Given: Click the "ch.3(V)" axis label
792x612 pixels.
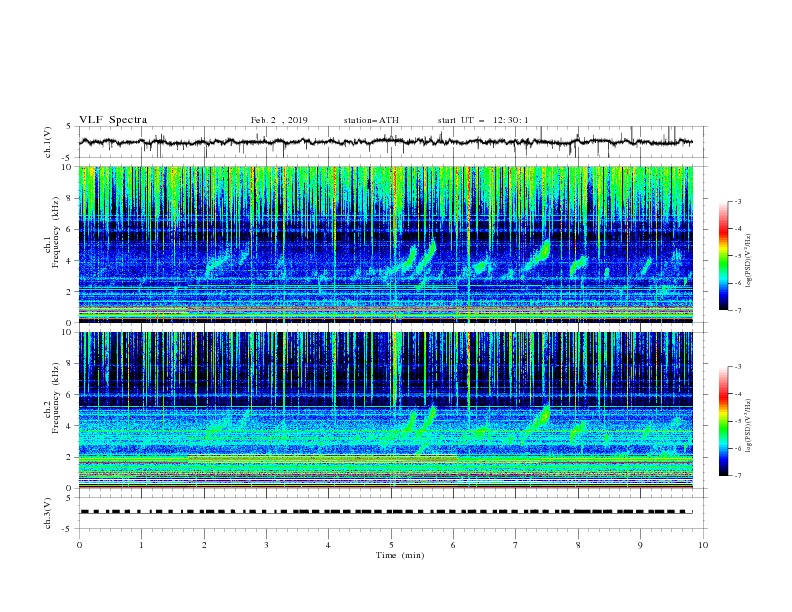Looking at the screenshot, I should pos(48,513).
